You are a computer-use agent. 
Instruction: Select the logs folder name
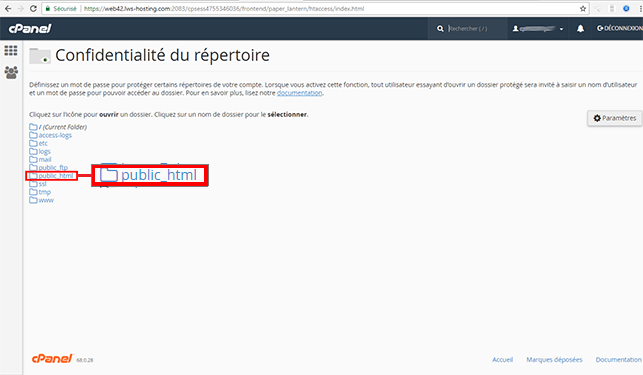tap(44, 152)
